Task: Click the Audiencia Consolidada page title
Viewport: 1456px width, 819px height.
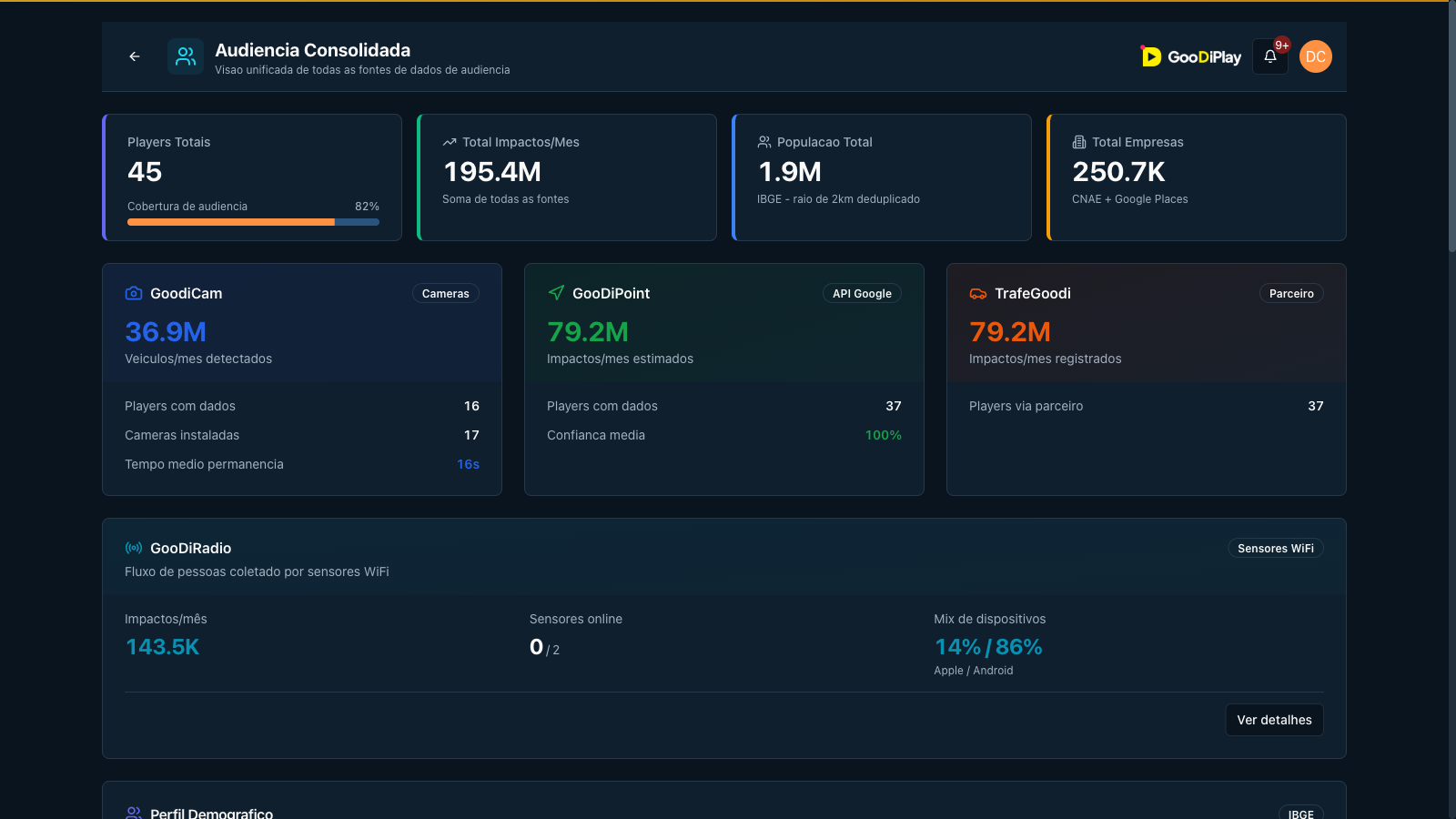Action: point(312,50)
